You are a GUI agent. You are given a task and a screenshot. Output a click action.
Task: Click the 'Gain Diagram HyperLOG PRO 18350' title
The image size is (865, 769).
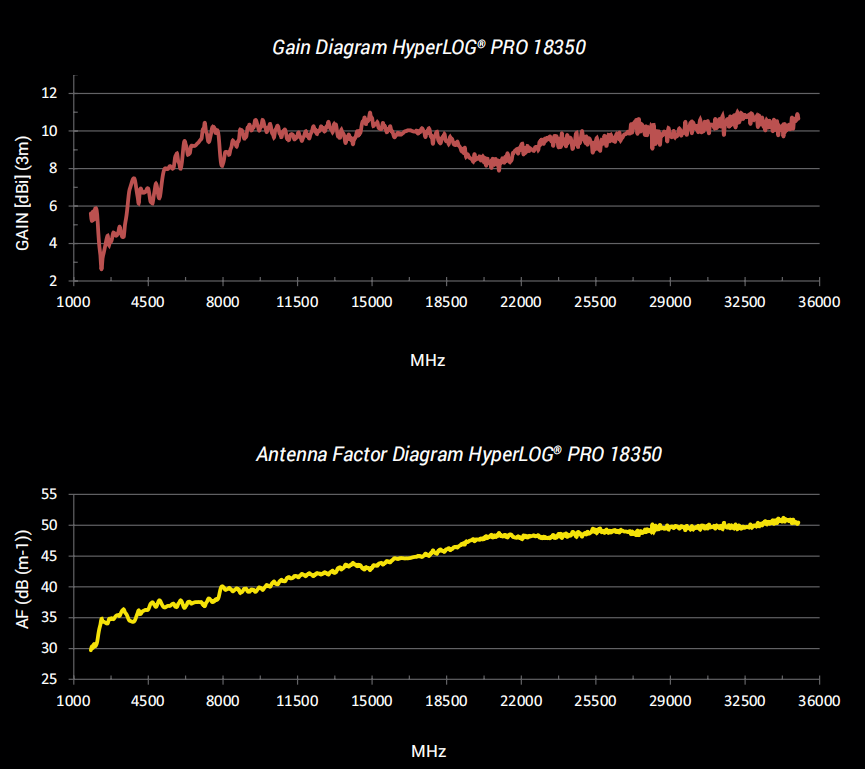tap(429, 47)
